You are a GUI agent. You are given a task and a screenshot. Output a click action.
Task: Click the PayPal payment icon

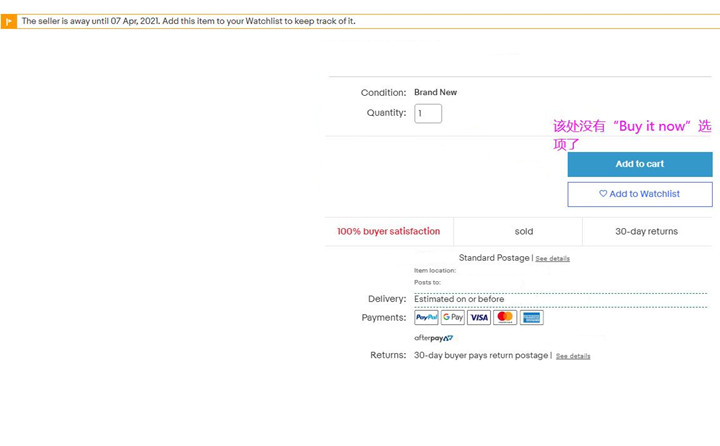(x=426, y=317)
